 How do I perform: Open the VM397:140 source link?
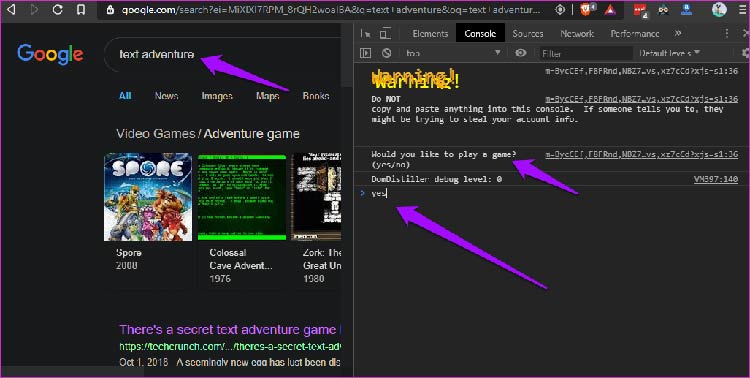point(716,179)
